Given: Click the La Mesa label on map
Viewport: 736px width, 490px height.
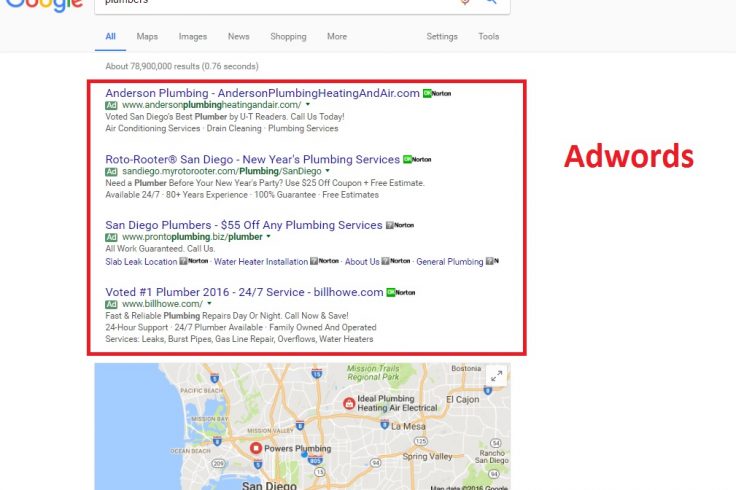Looking at the screenshot, I should pyautogui.click(x=408, y=426).
